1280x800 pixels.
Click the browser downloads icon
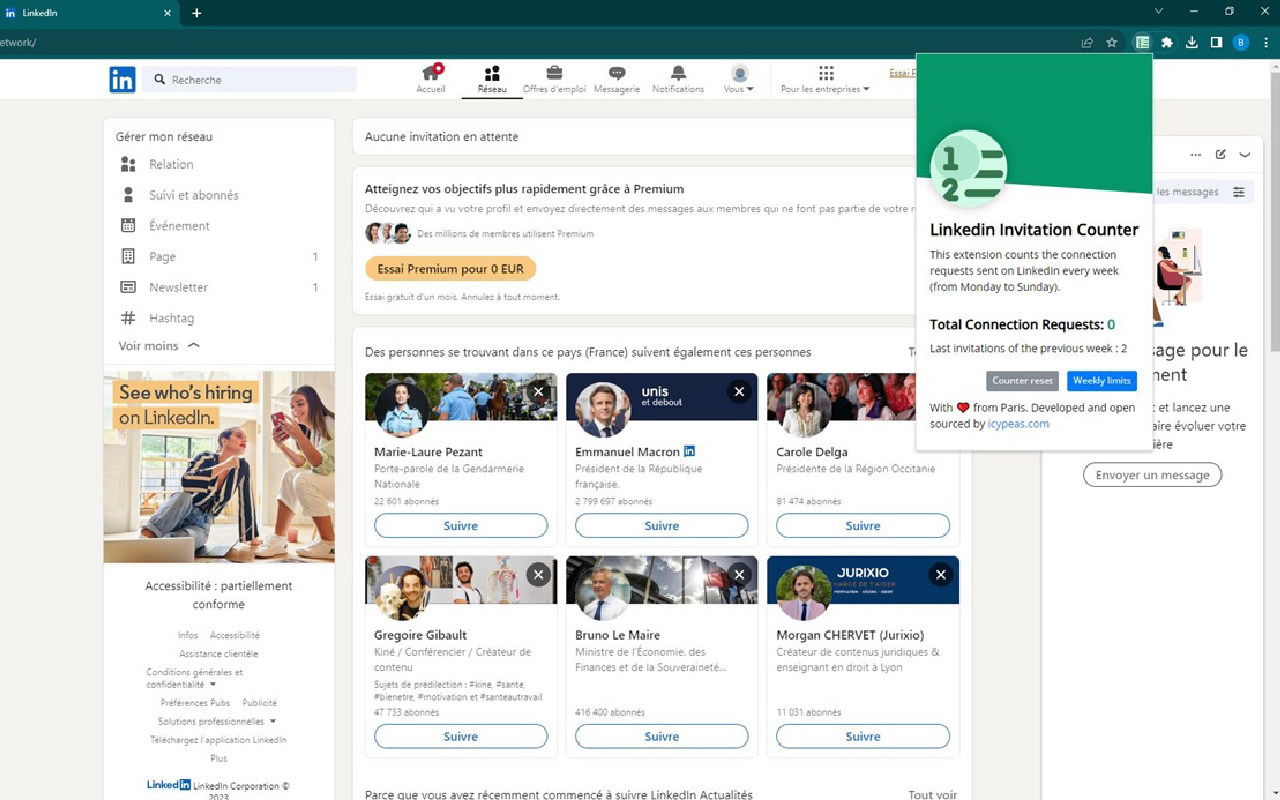tap(1191, 42)
